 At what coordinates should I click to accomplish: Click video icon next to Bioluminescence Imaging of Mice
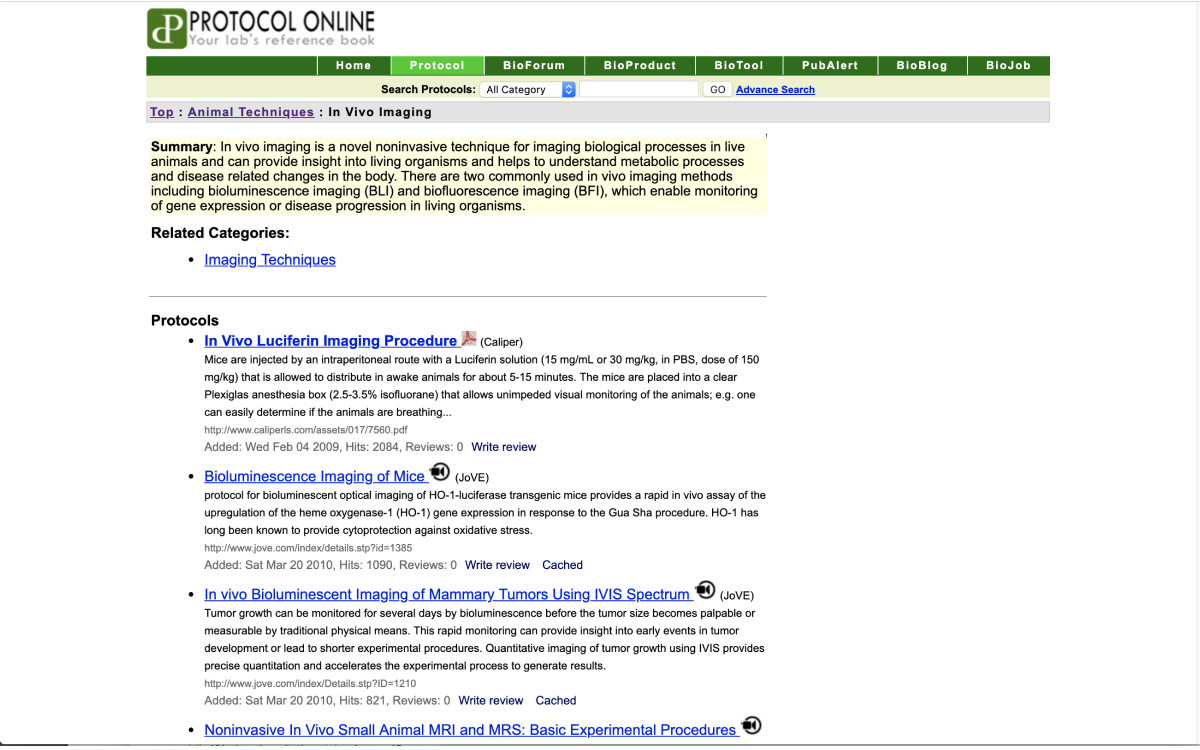click(439, 473)
